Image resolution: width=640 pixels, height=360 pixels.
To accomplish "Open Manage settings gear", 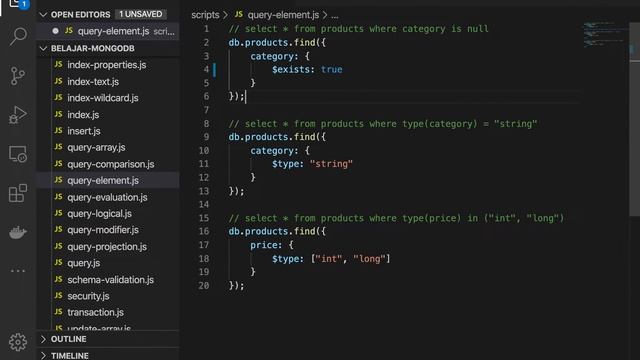I will 18,342.
